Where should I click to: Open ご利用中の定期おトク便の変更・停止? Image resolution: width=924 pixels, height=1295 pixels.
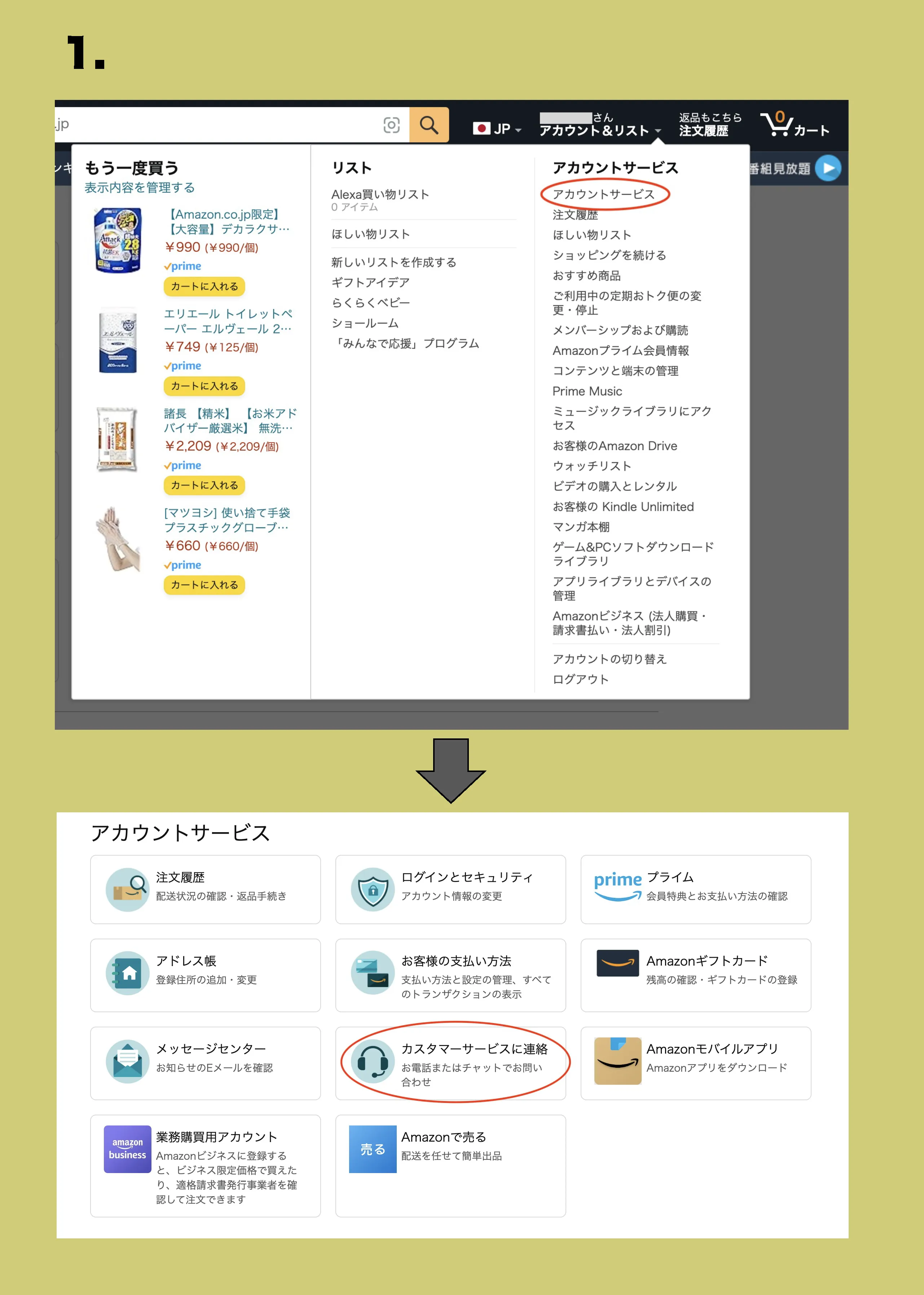click(627, 303)
